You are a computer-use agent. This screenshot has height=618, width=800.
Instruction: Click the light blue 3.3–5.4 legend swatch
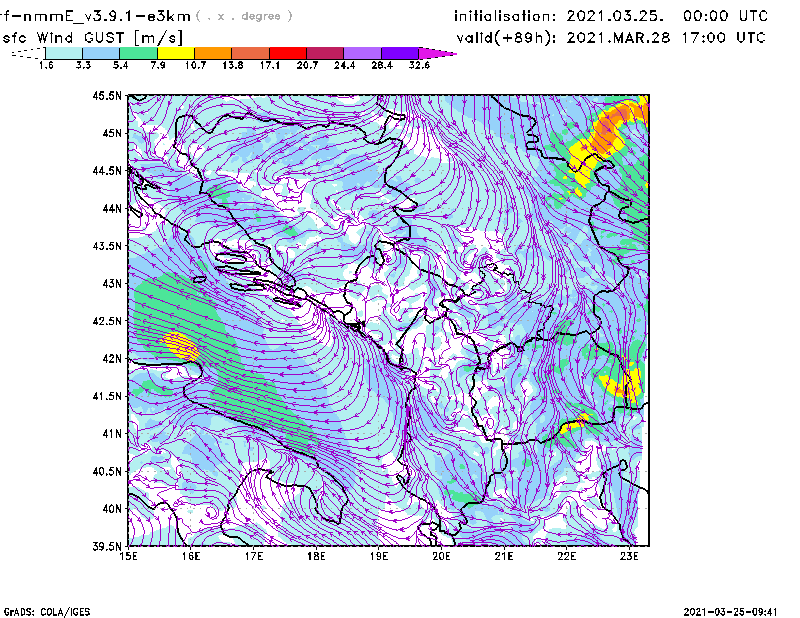[x=101, y=53]
